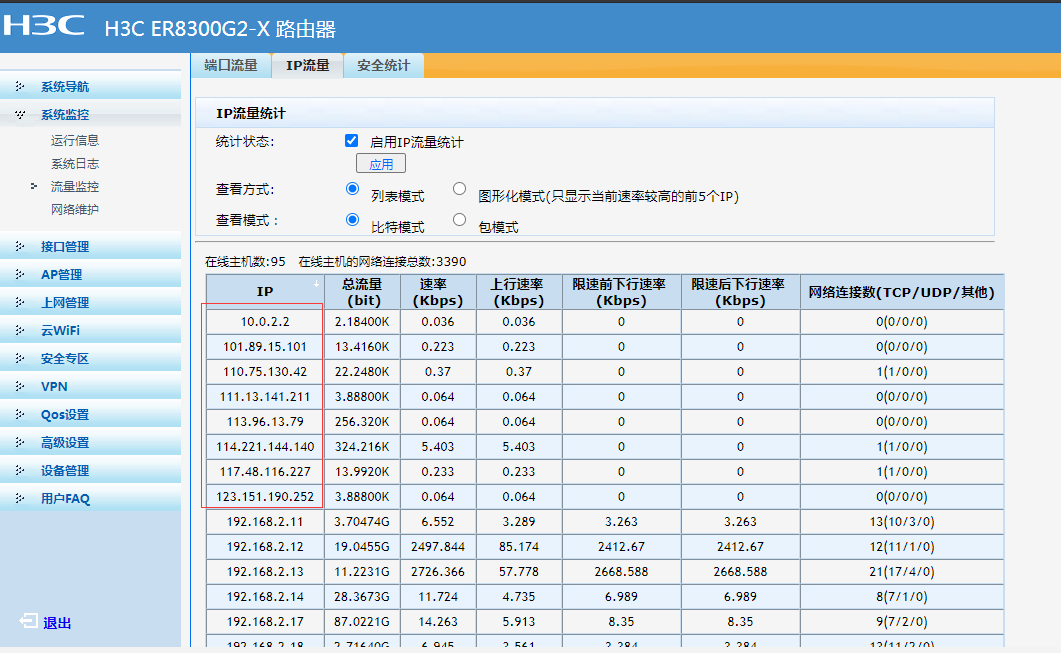Screen dimensions: 1061x653
Task: Click the 192.168.2.12 IP table cell
Action: tap(264, 546)
